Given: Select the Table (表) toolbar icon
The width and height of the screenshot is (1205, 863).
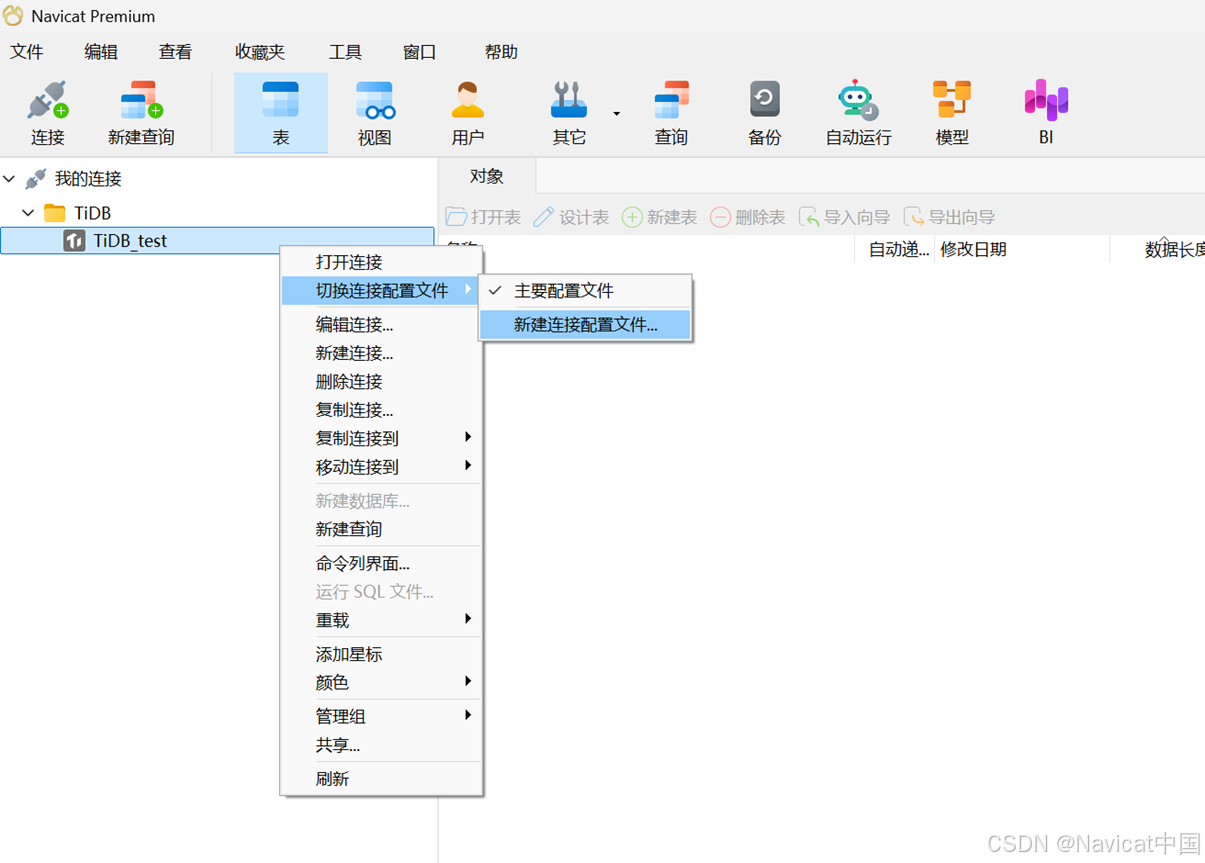Looking at the screenshot, I should (280, 100).
